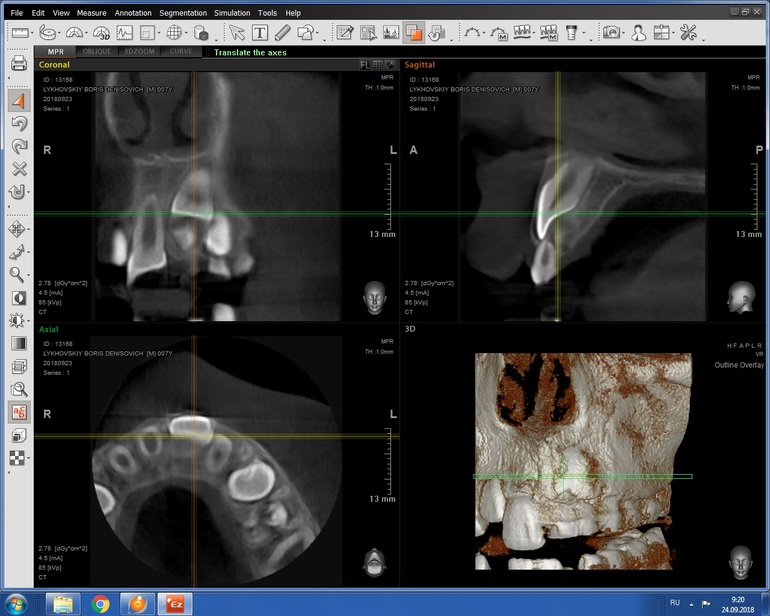770x616 pixels.
Task: Click the print icon in left sidebar
Action: pos(18,65)
